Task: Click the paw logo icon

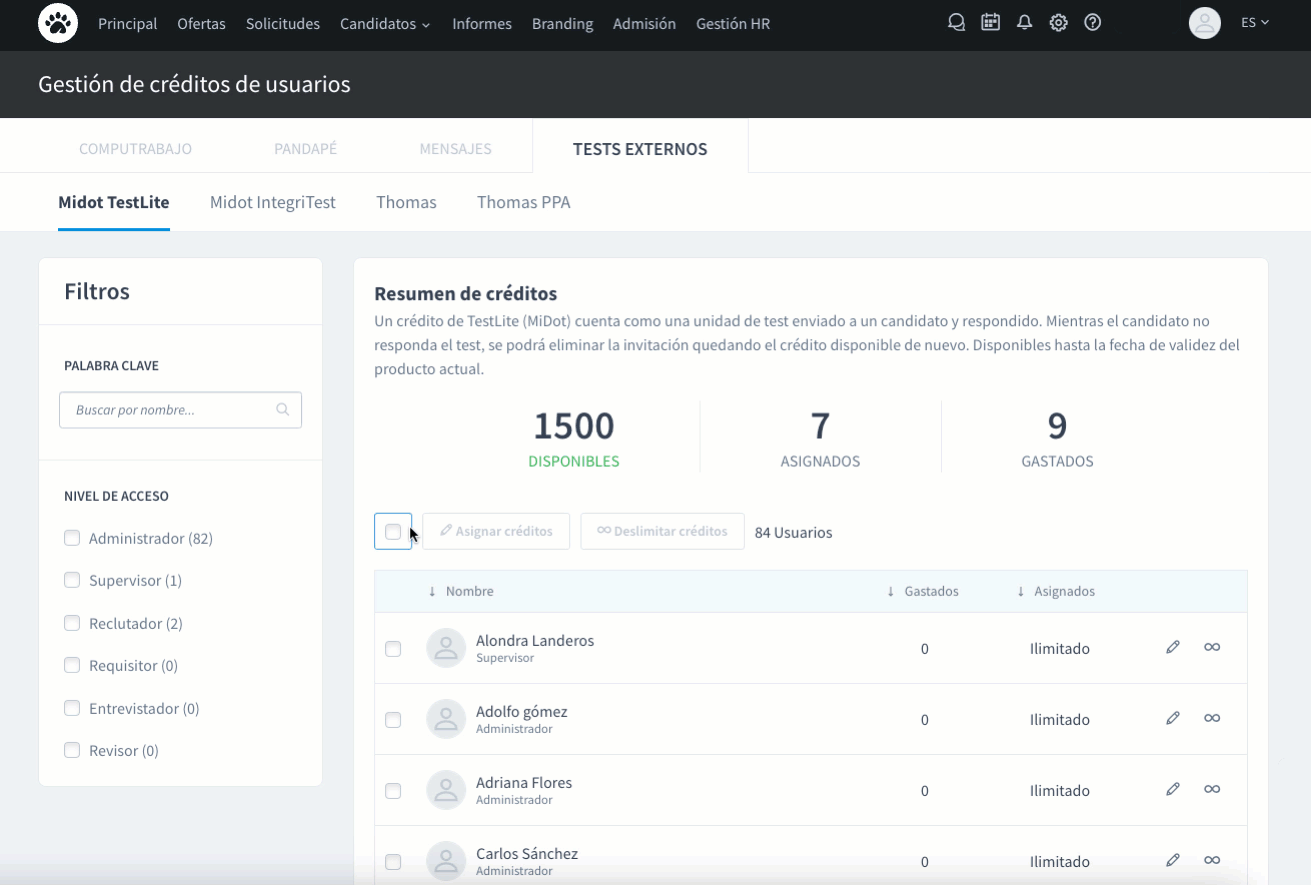Action: (x=58, y=23)
